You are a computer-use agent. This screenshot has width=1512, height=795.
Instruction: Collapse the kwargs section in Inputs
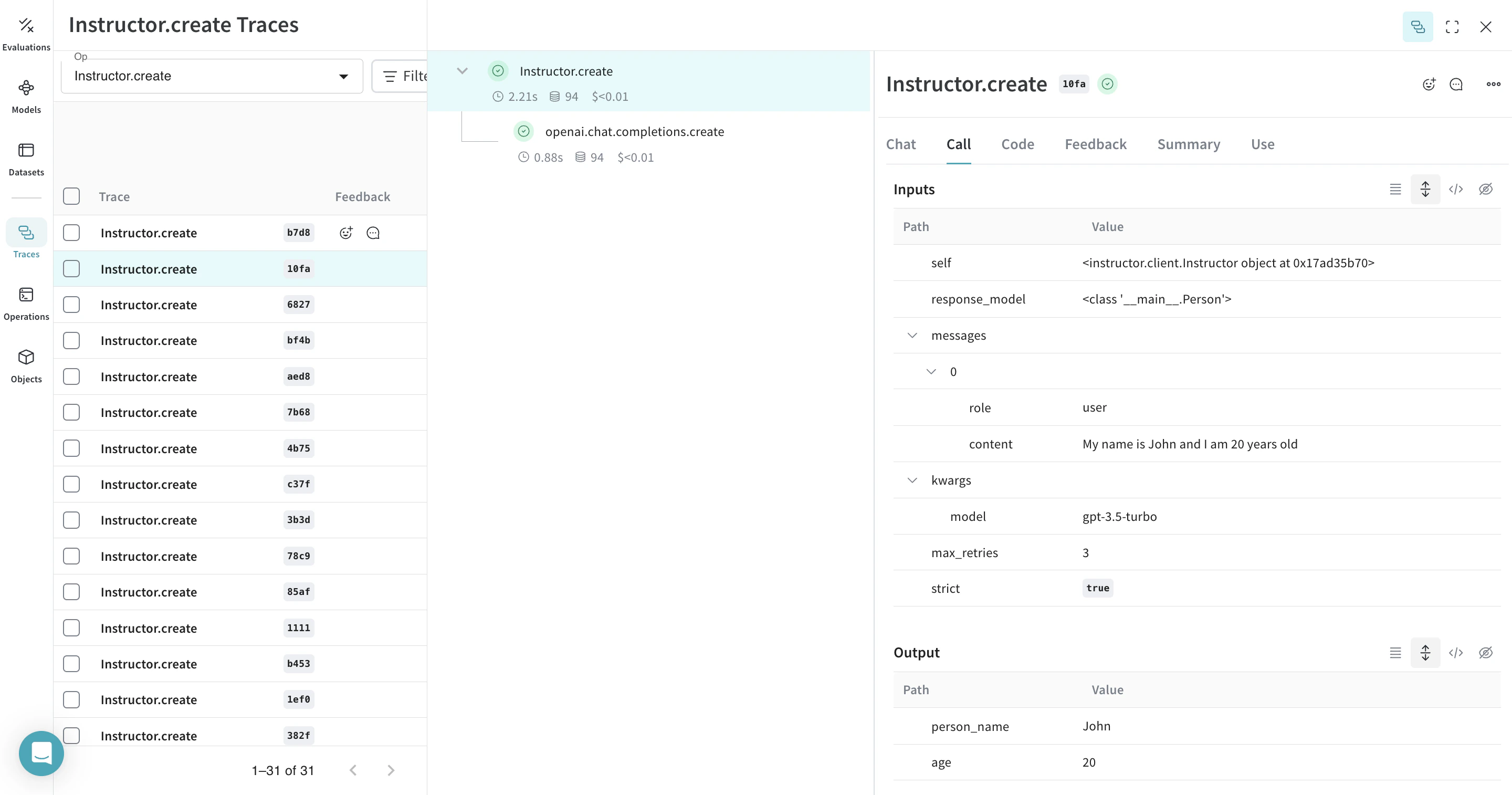pos(912,480)
